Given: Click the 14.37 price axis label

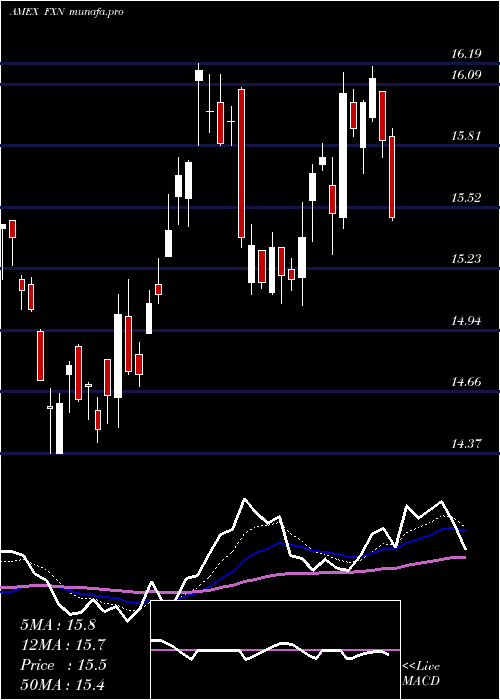Looking at the screenshot, I should (x=466, y=444).
